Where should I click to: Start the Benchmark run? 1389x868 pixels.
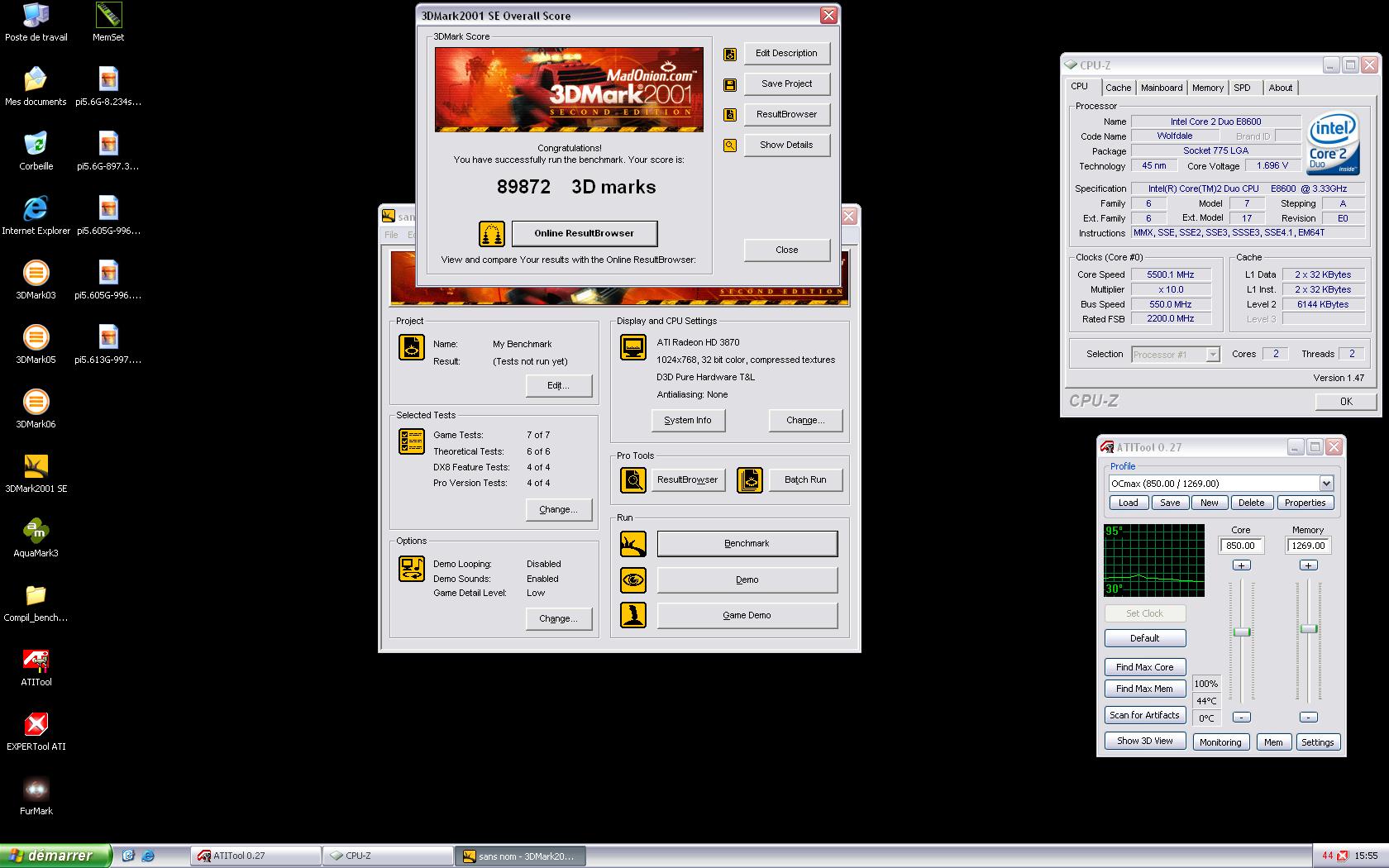point(747,544)
